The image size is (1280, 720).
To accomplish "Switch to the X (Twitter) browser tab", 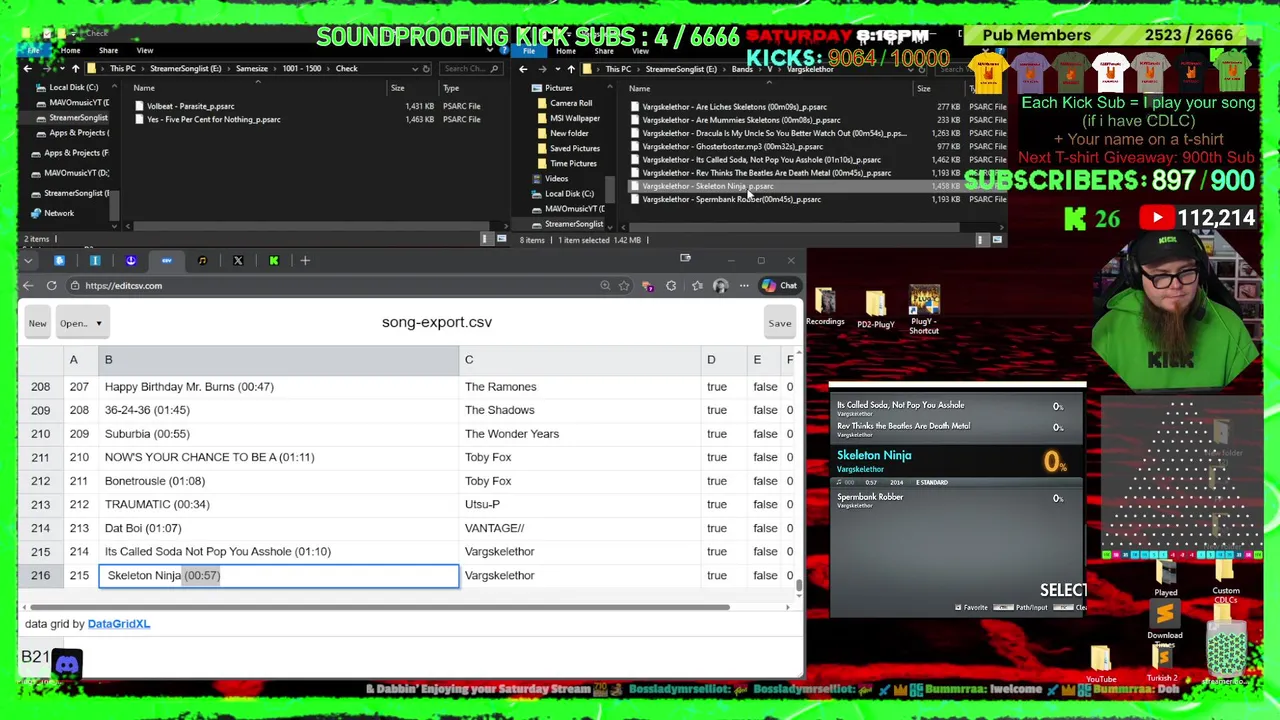I will pos(238,261).
